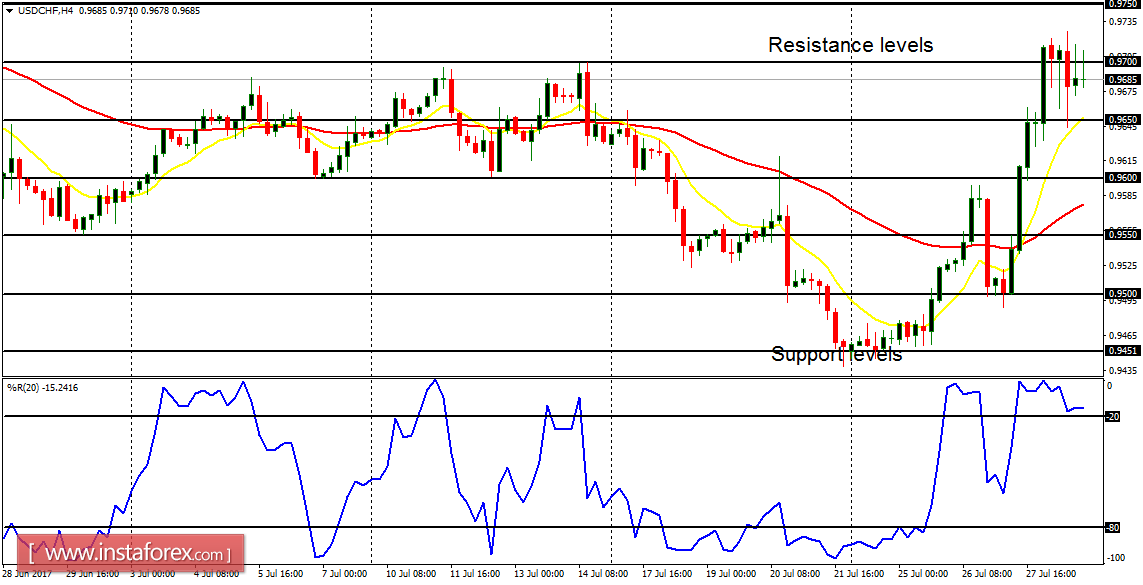
Task: Click the 26 Jul 08:00 time label
Action: tap(988, 575)
